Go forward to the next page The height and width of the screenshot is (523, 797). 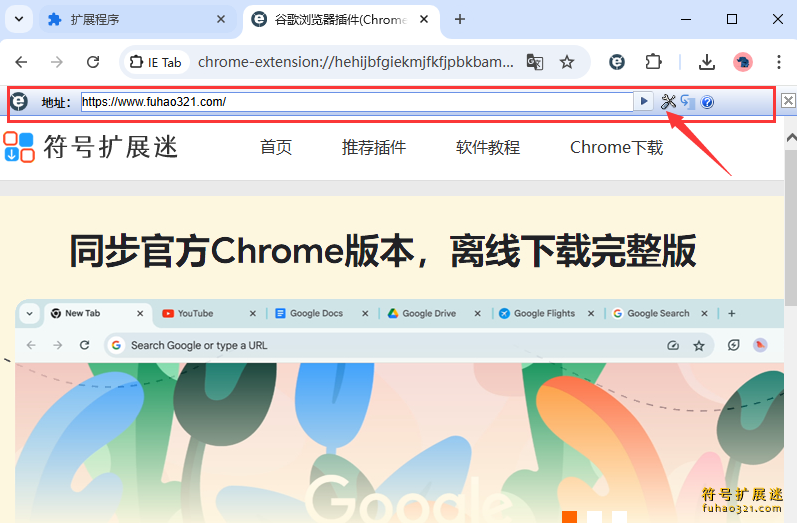(57, 62)
